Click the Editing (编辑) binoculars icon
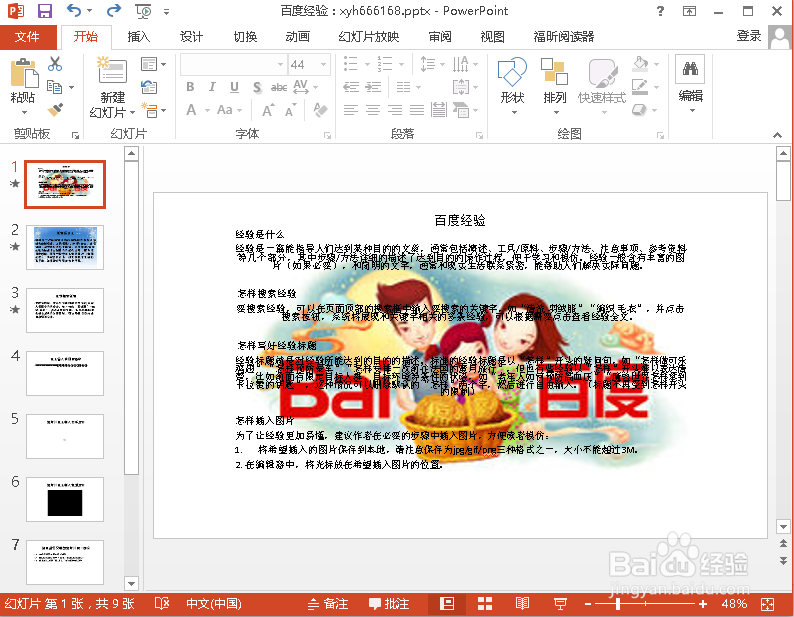The height and width of the screenshot is (617, 794). click(x=690, y=68)
